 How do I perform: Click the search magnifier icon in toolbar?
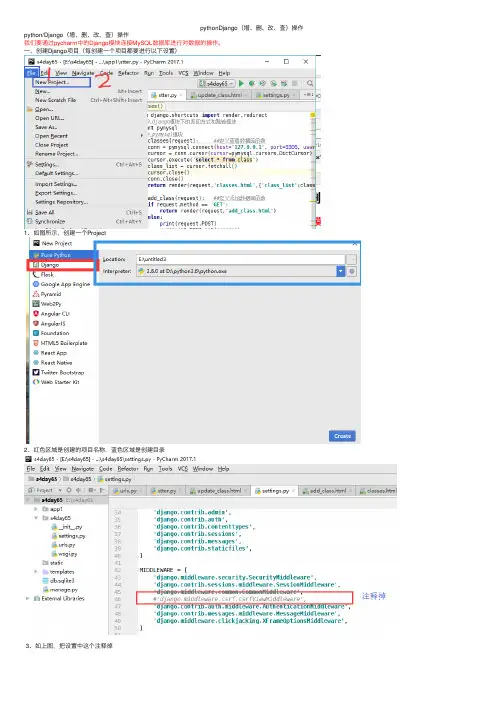[310, 83]
